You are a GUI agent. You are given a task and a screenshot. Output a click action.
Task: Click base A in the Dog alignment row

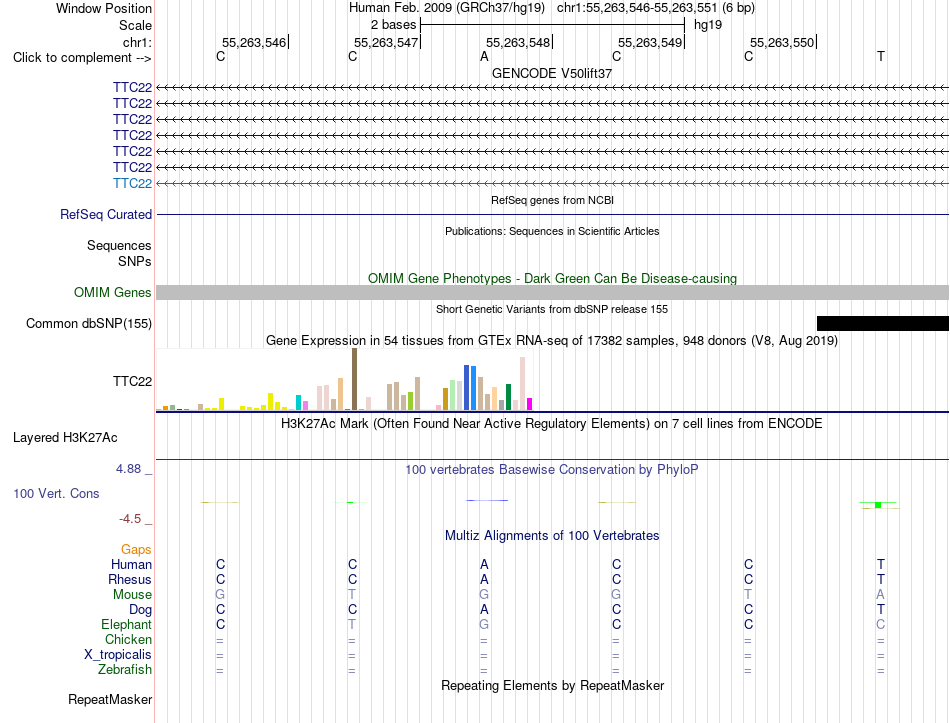pyautogui.click(x=484, y=610)
